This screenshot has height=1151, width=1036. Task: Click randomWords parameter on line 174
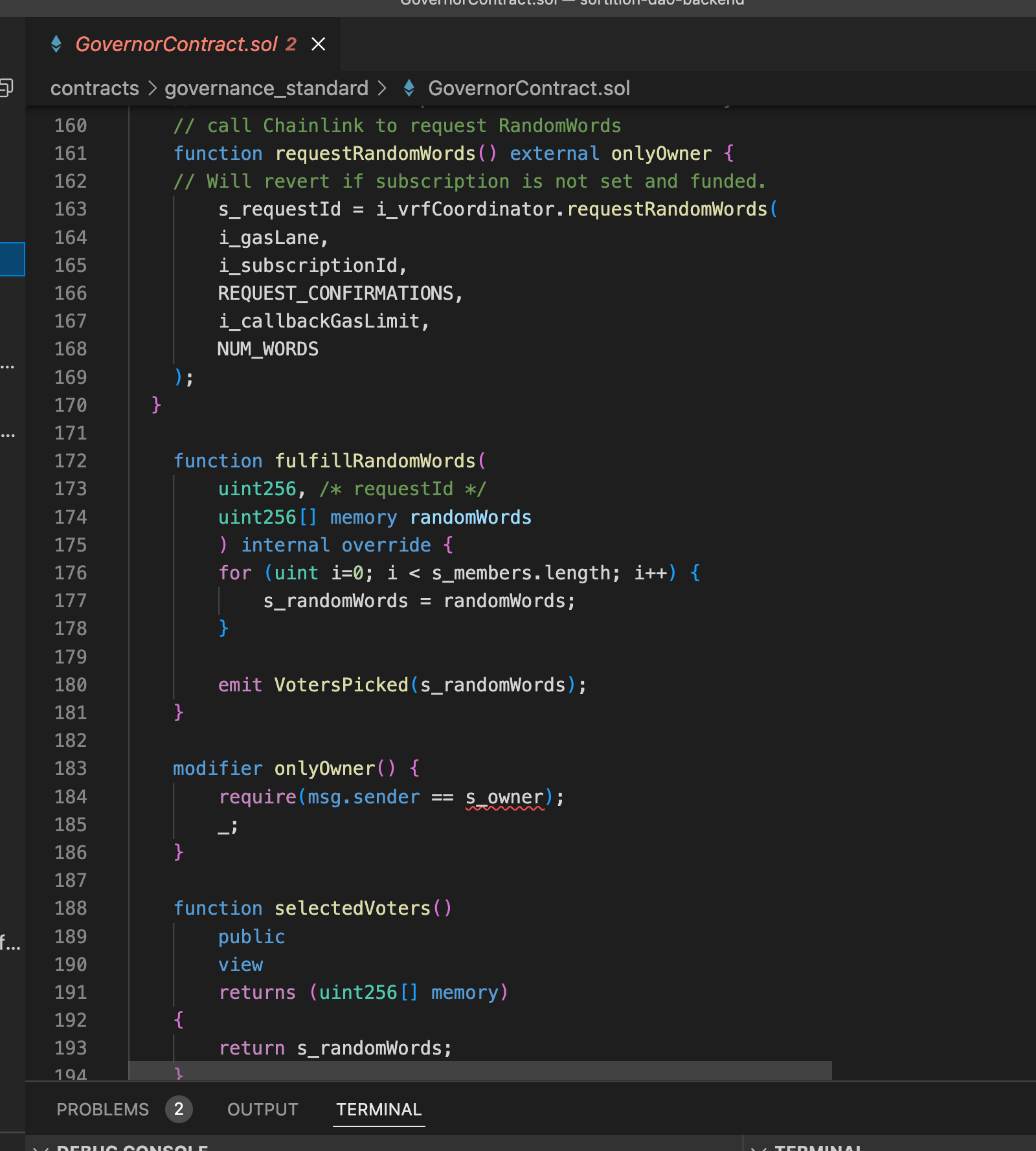click(x=471, y=517)
